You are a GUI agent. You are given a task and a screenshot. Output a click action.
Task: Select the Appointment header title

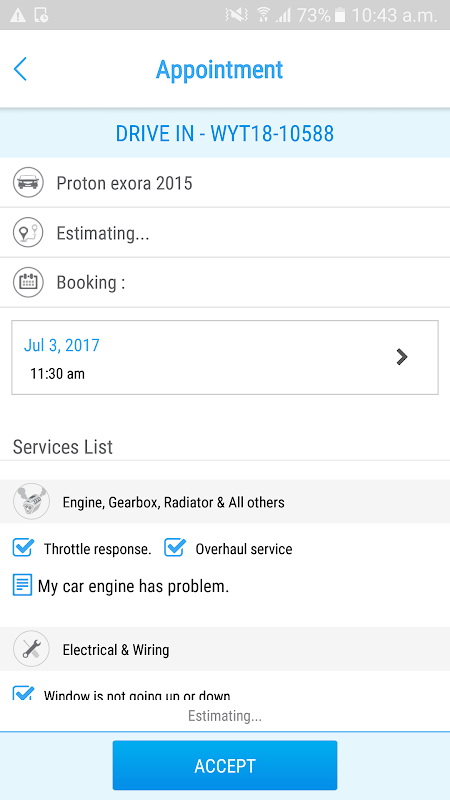(219, 69)
